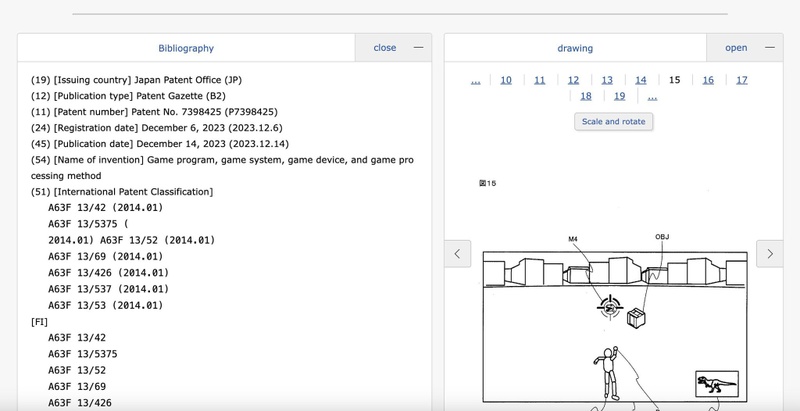Viewport: 800px width, 411px height.
Task: Collapse the Bibliography panel with close
Action: (384, 48)
